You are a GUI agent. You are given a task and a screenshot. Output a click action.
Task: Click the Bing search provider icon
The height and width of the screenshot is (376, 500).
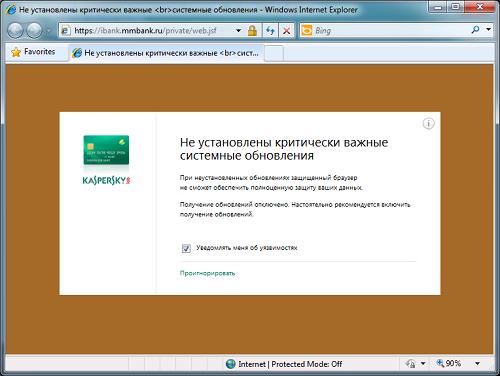306,31
